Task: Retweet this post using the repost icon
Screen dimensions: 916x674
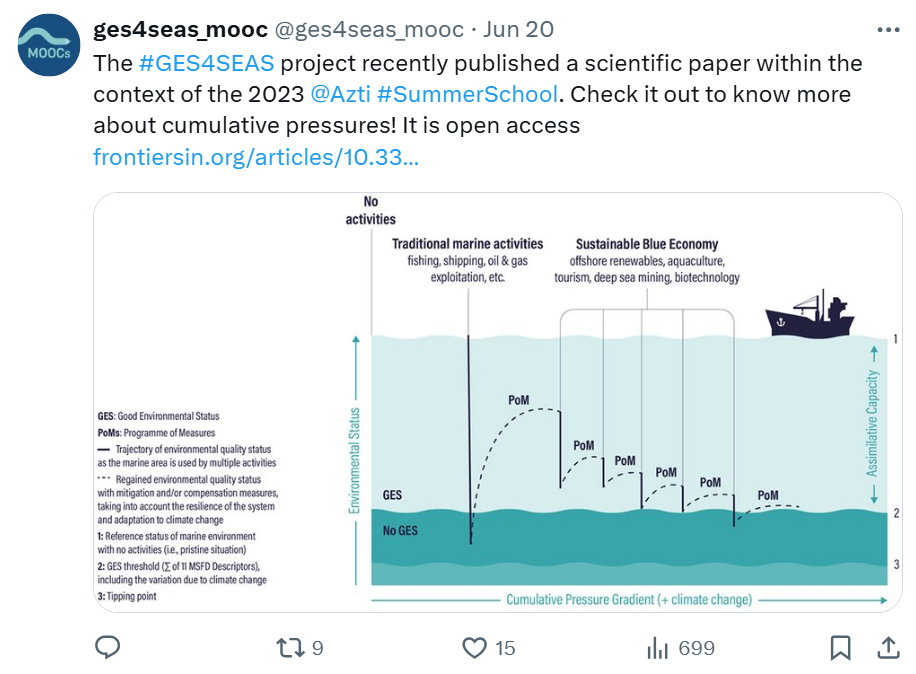Action: 289,648
